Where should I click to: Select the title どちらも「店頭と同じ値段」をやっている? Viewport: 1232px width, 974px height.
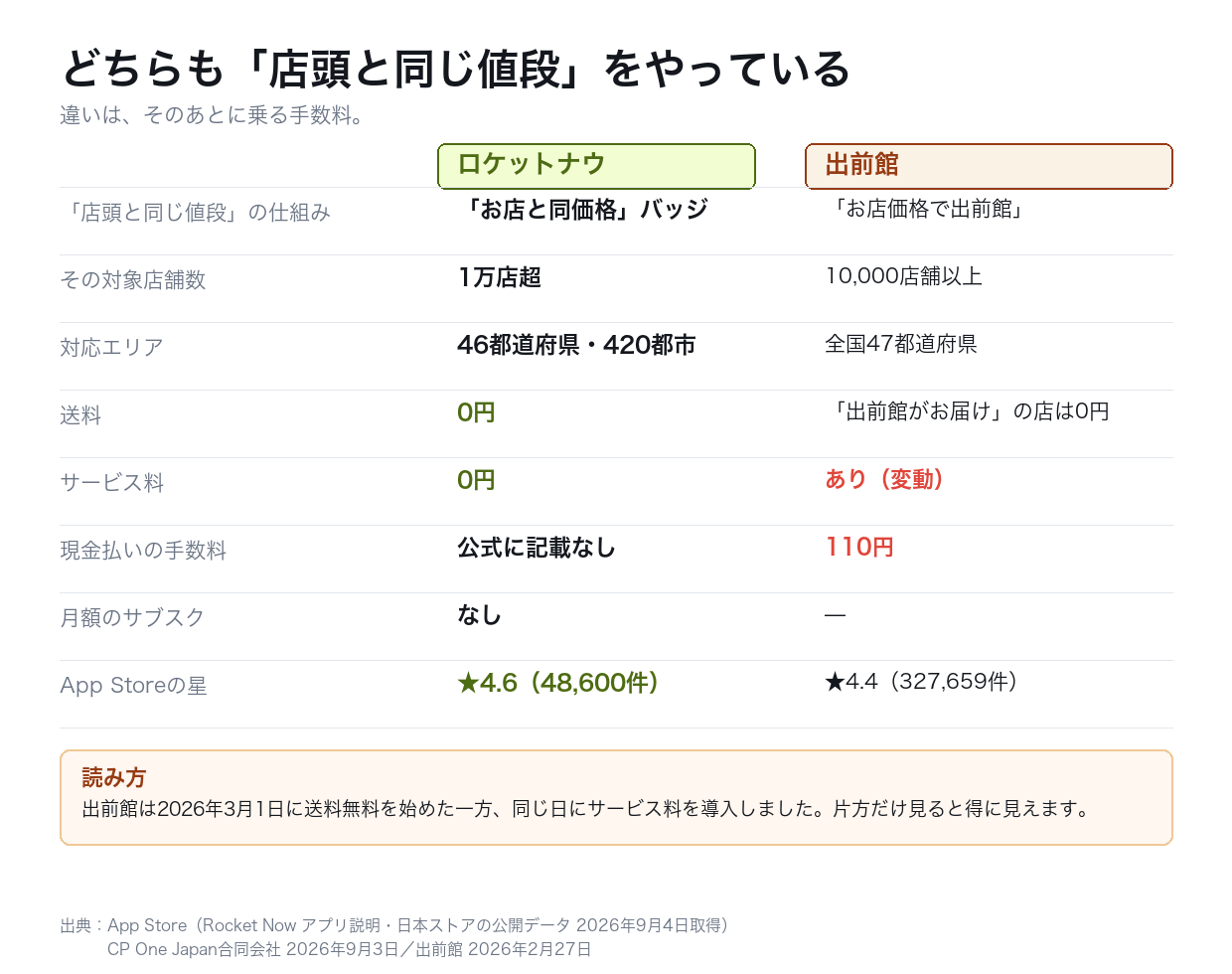tap(456, 70)
